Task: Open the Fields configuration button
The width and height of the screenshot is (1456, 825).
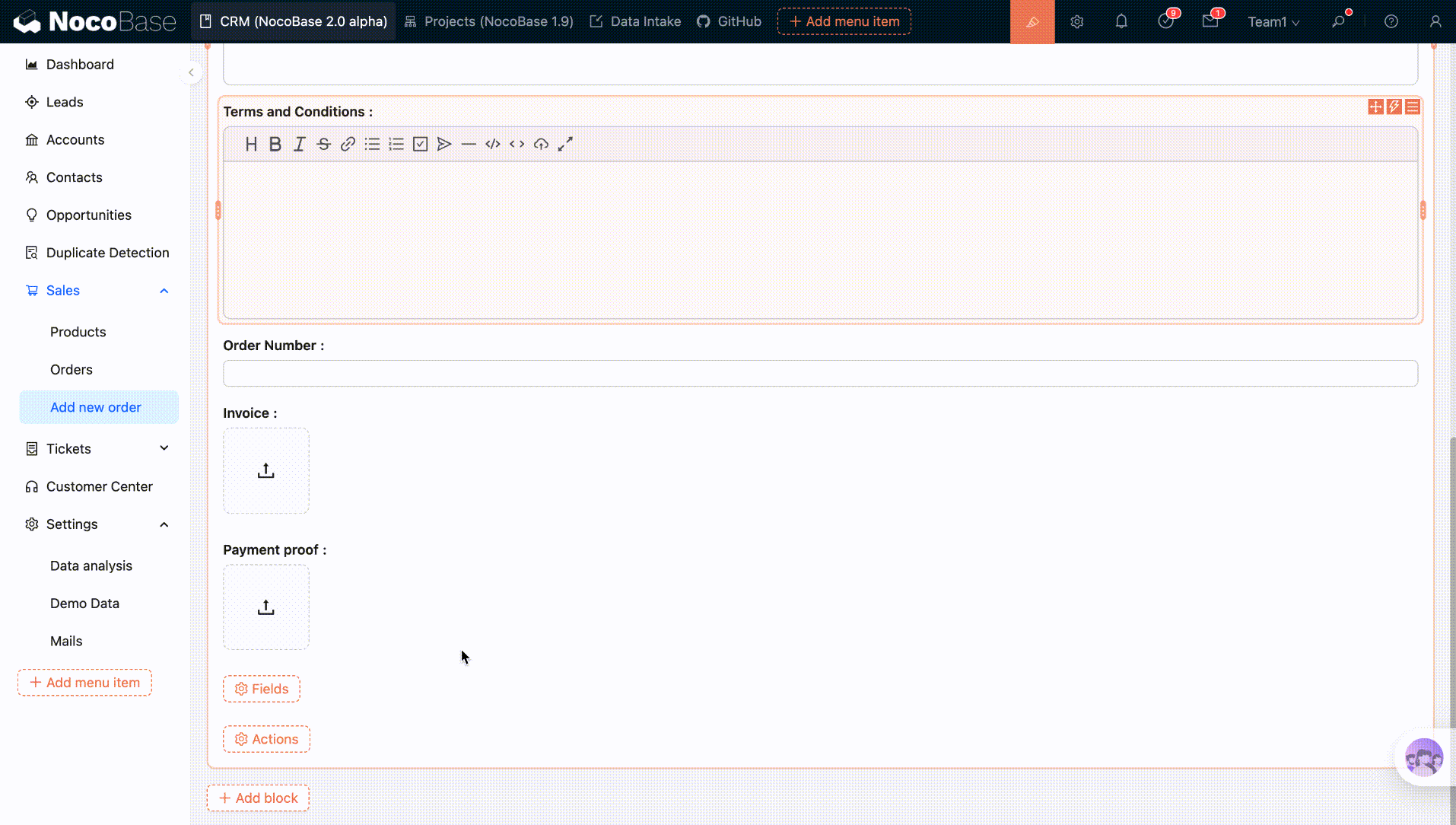Action: [x=261, y=689]
